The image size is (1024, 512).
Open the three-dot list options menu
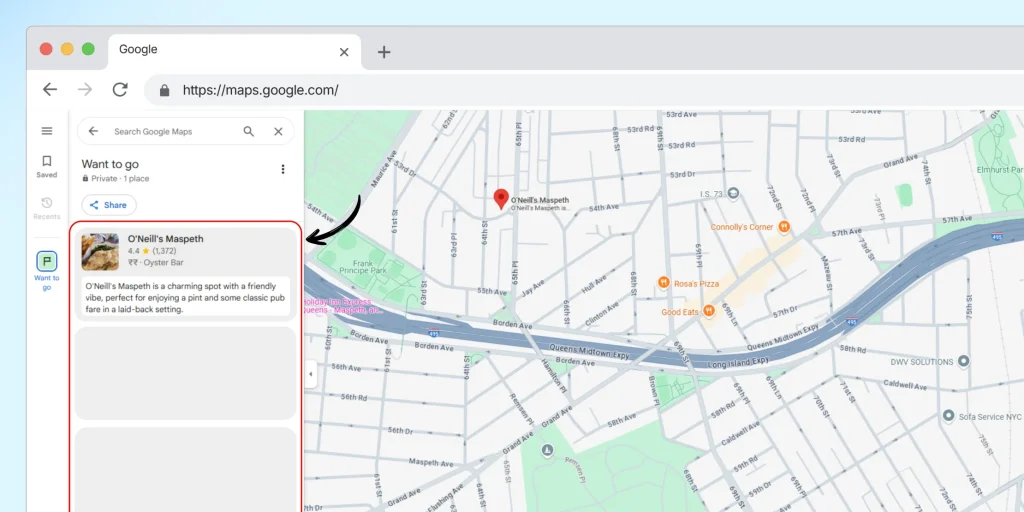(x=283, y=169)
